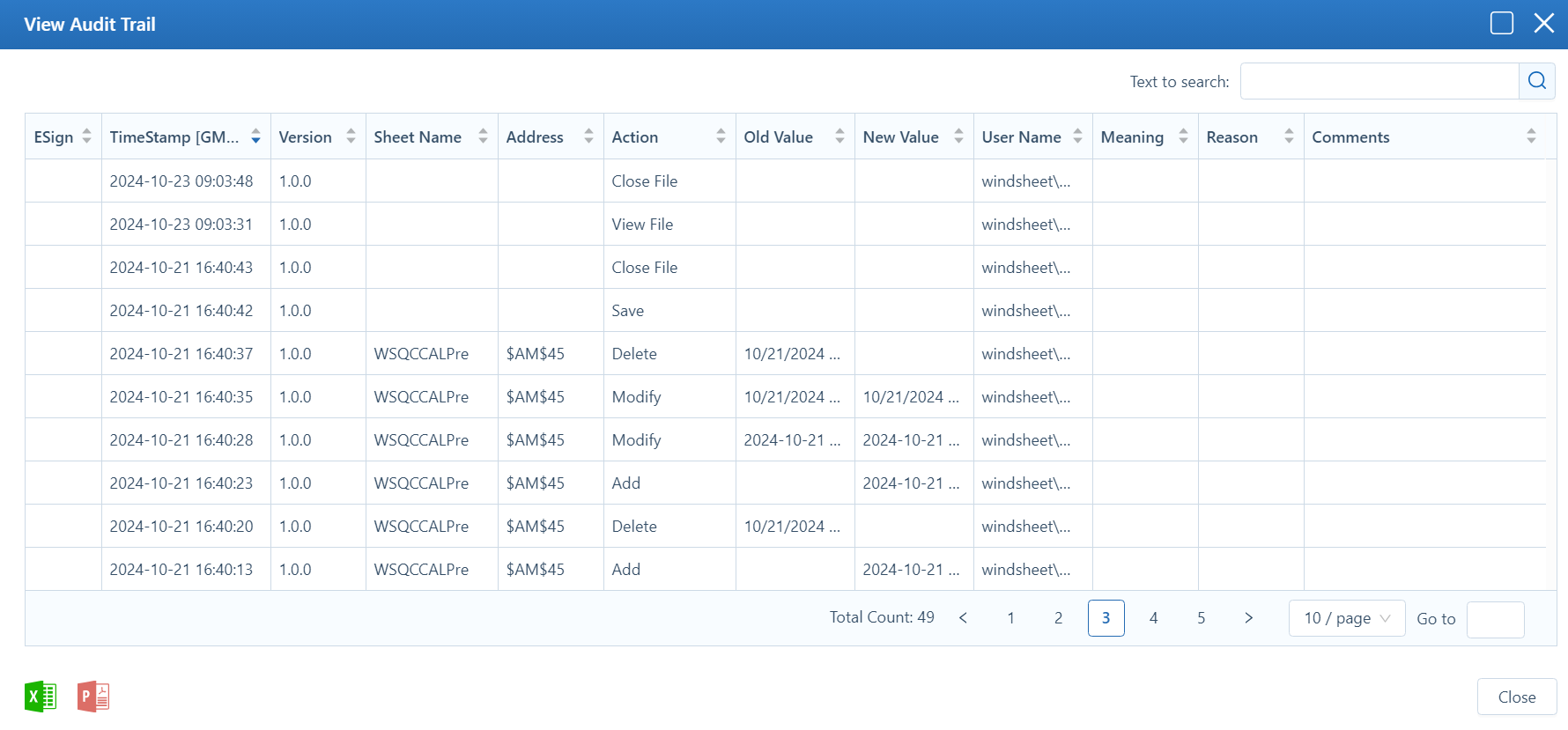Click the Go to page input
Screen dimensions: 1568x730
tap(1495, 619)
